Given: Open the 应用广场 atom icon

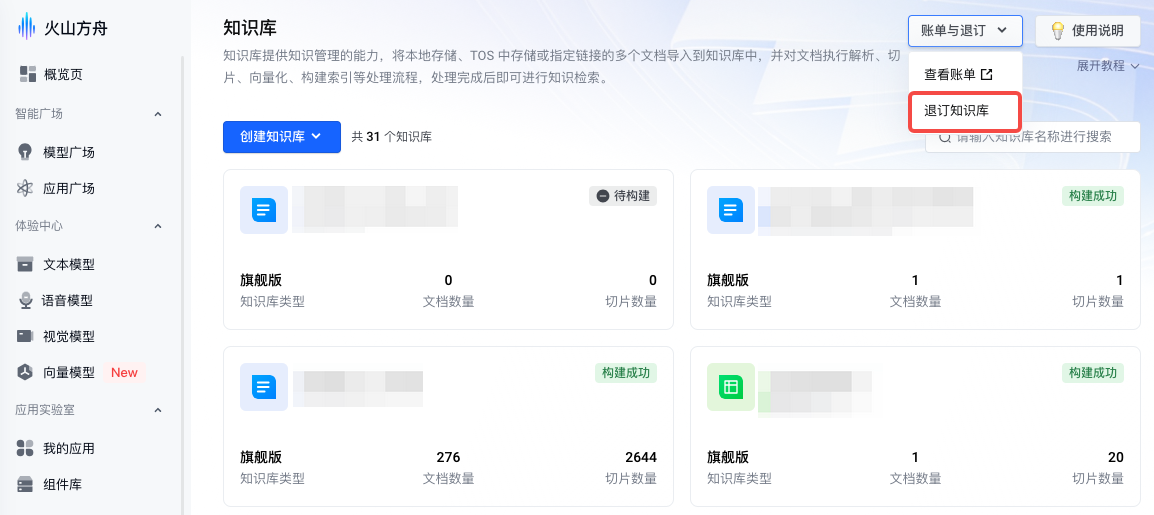Looking at the screenshot, I should (x=26, y=188).
